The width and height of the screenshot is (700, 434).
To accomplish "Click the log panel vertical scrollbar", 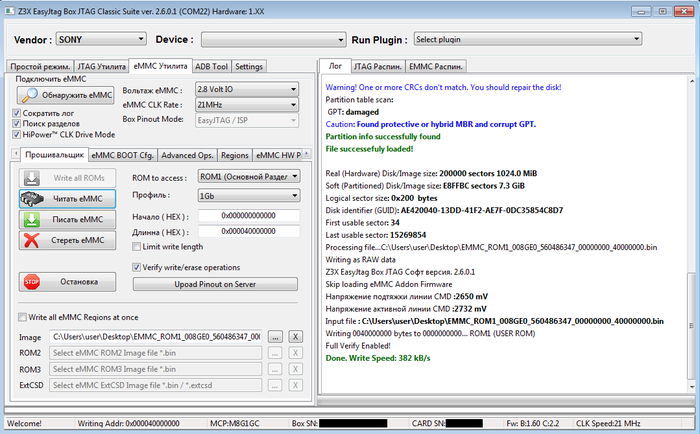I will (693, 240).
